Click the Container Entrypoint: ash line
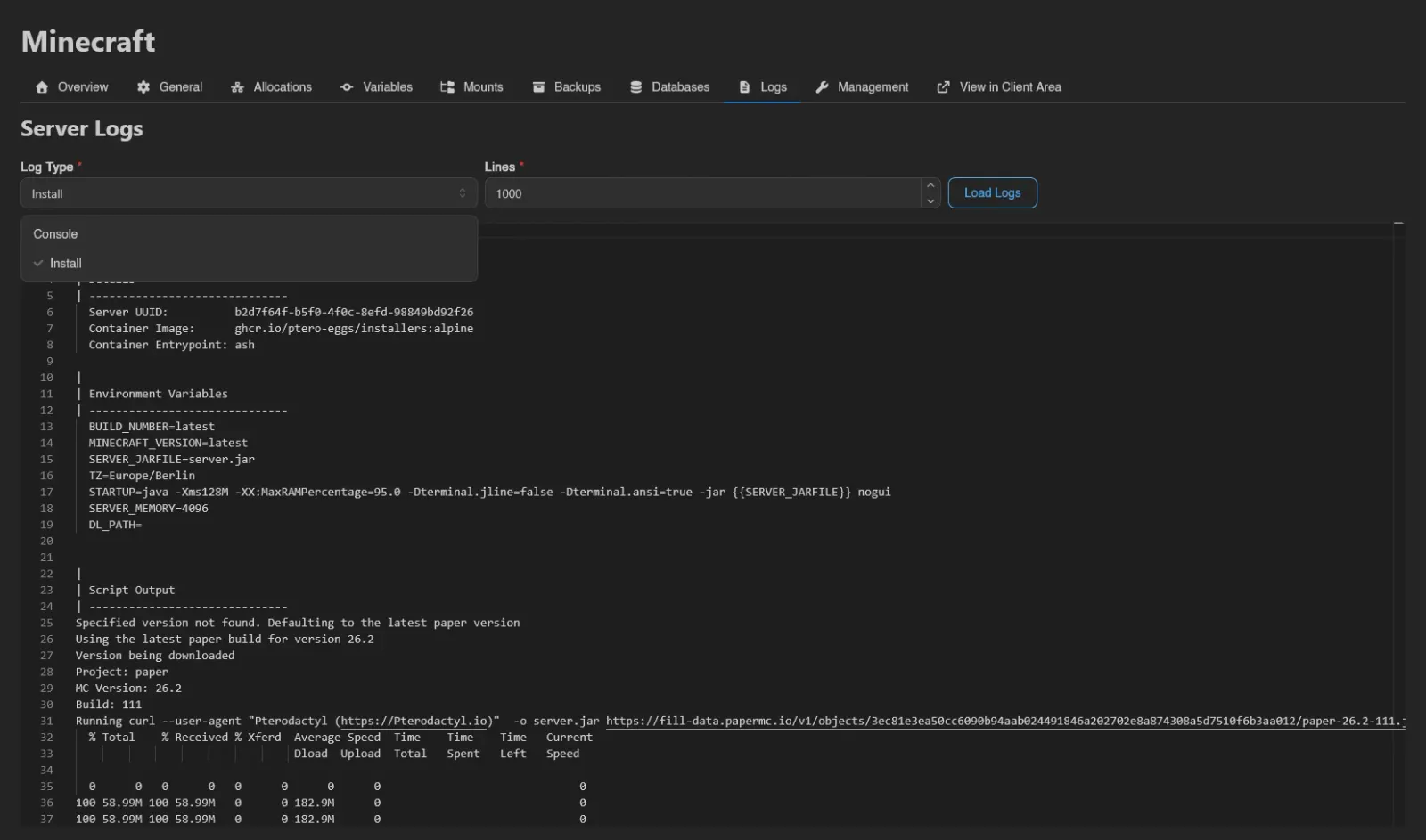This screenshot has height=840, width=1426. (x=171, y=345)
